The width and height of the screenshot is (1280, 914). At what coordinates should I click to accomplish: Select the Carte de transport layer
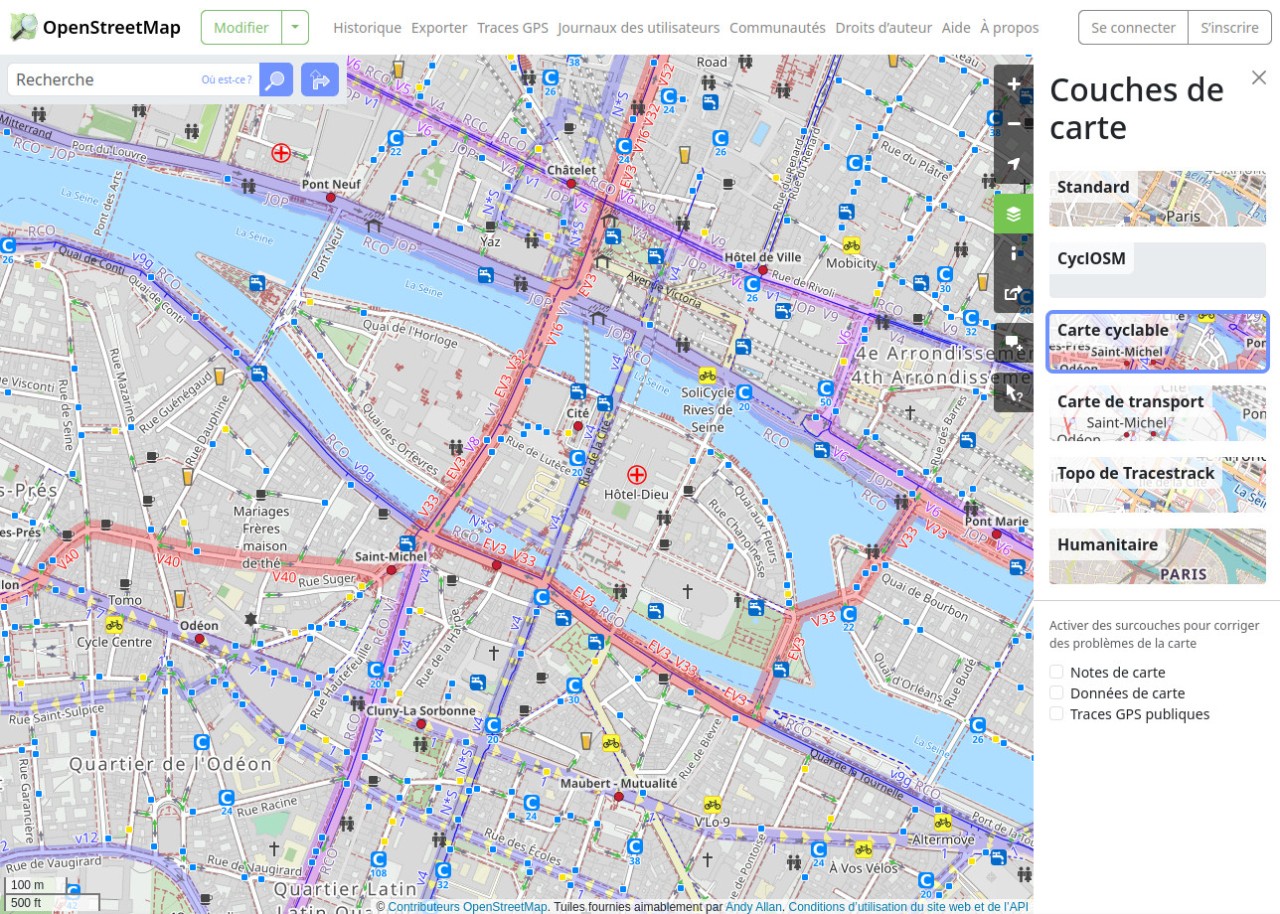[1158, 413]
